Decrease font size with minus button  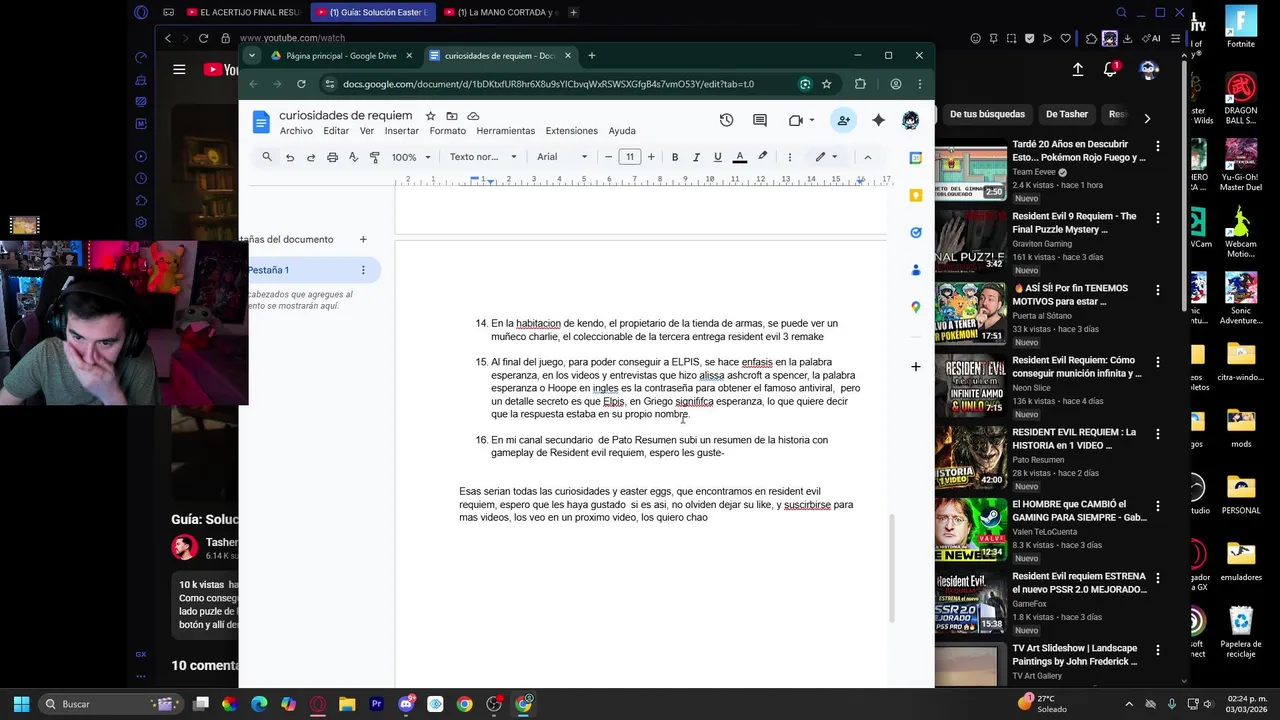[608, 157]
